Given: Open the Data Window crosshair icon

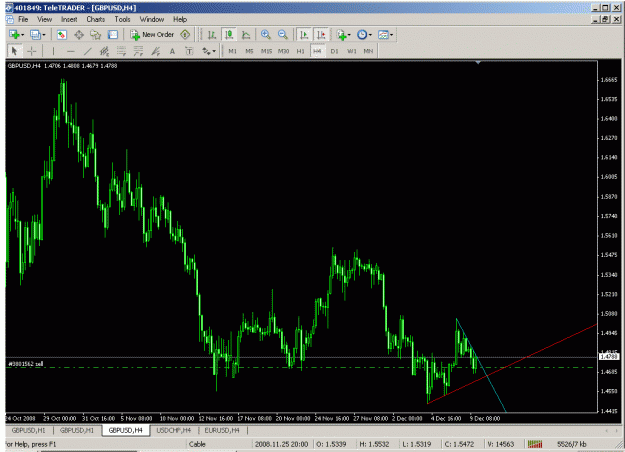Looking at the screenshot, I should point(79,35).
